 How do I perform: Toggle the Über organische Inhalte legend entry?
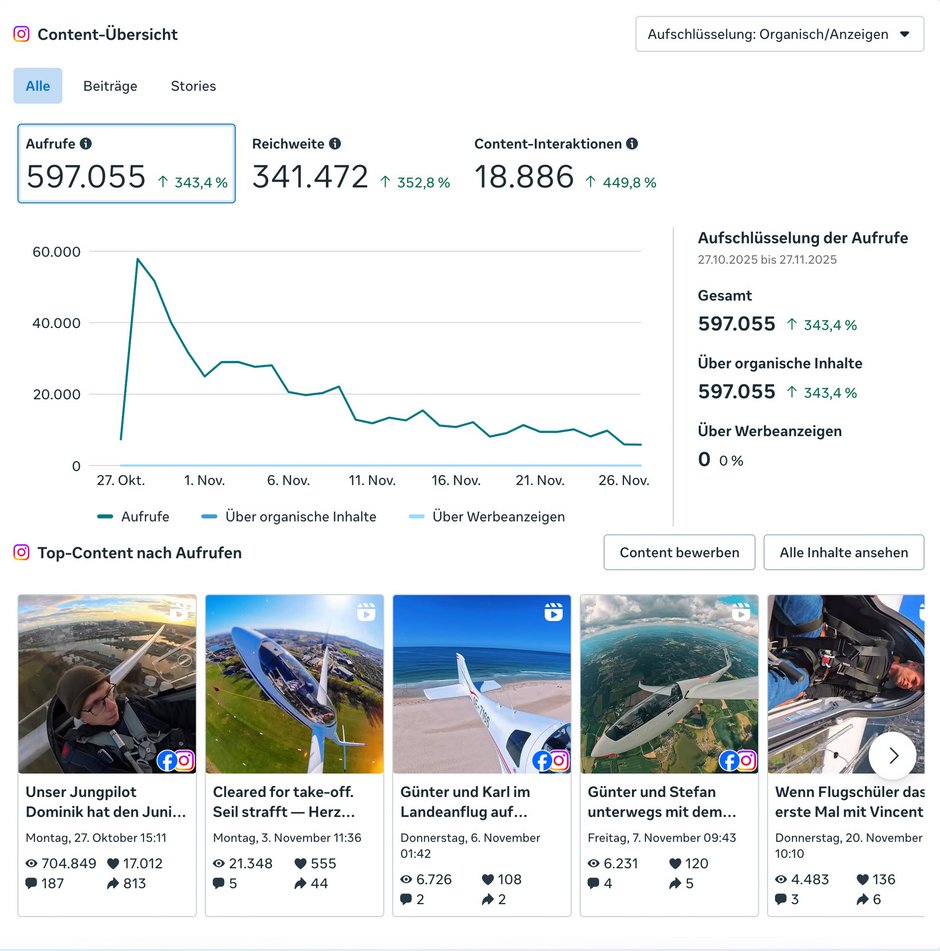tap(289, 517)
